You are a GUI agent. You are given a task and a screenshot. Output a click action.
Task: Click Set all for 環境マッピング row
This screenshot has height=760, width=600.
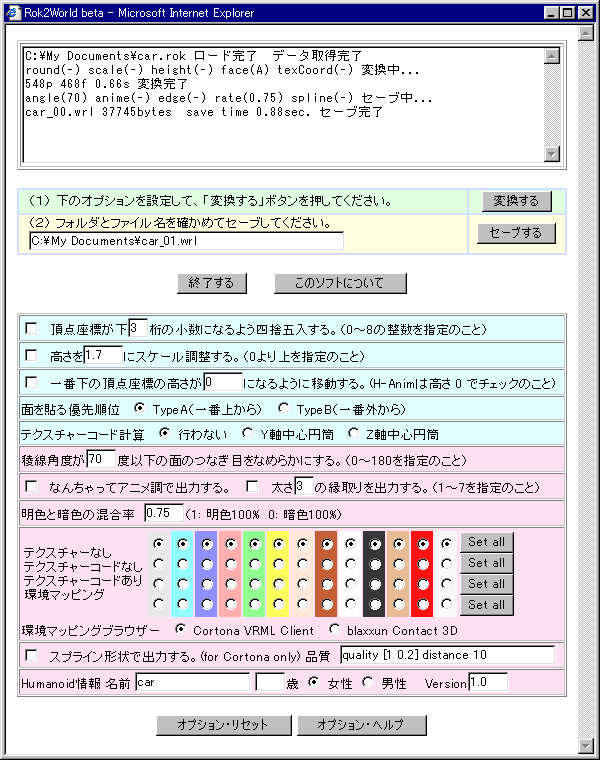pos(487,605)
